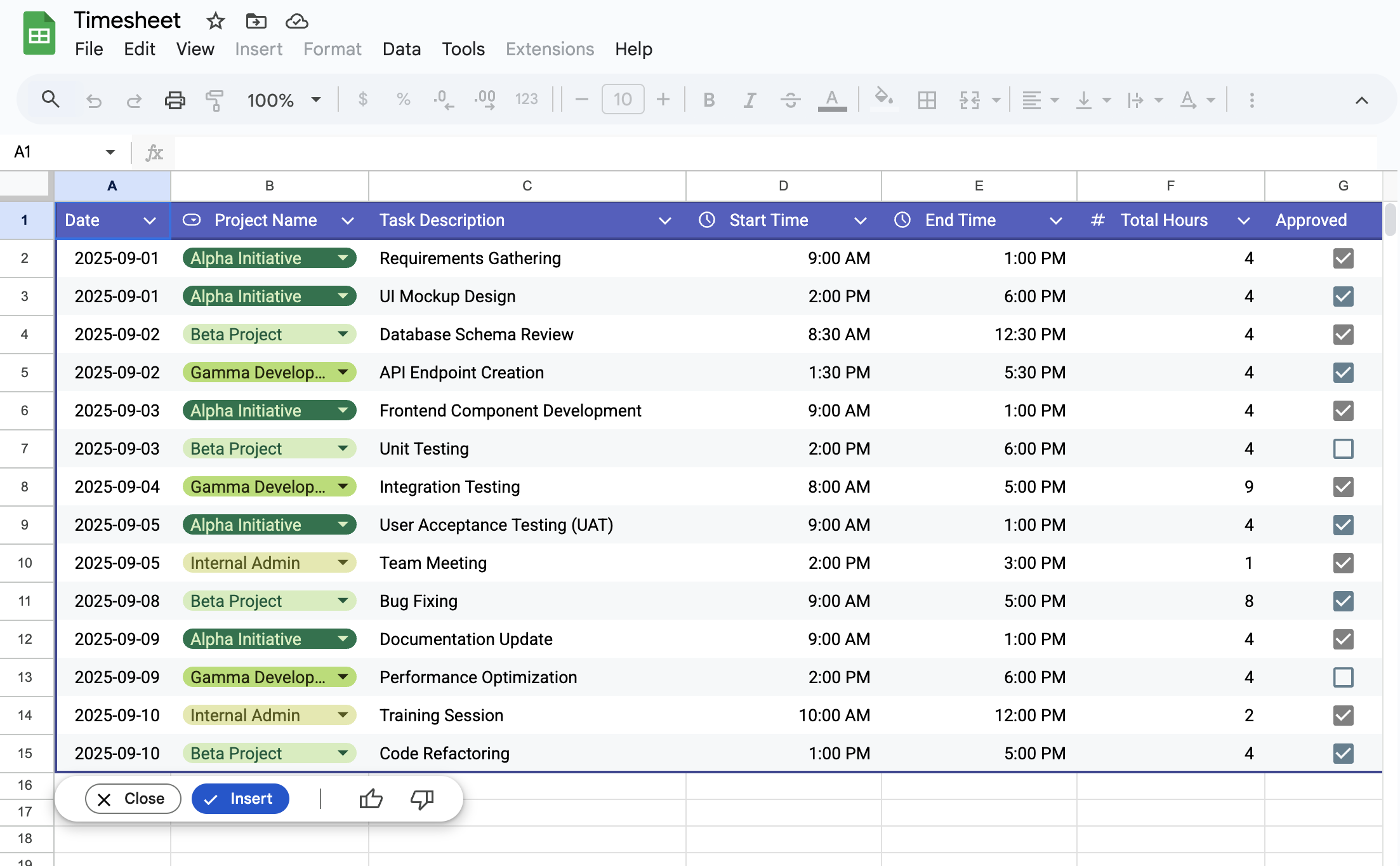Open the Project Name column filter arrow
The width and height of the screenshot is (1400, 866).
click(347, 220)
